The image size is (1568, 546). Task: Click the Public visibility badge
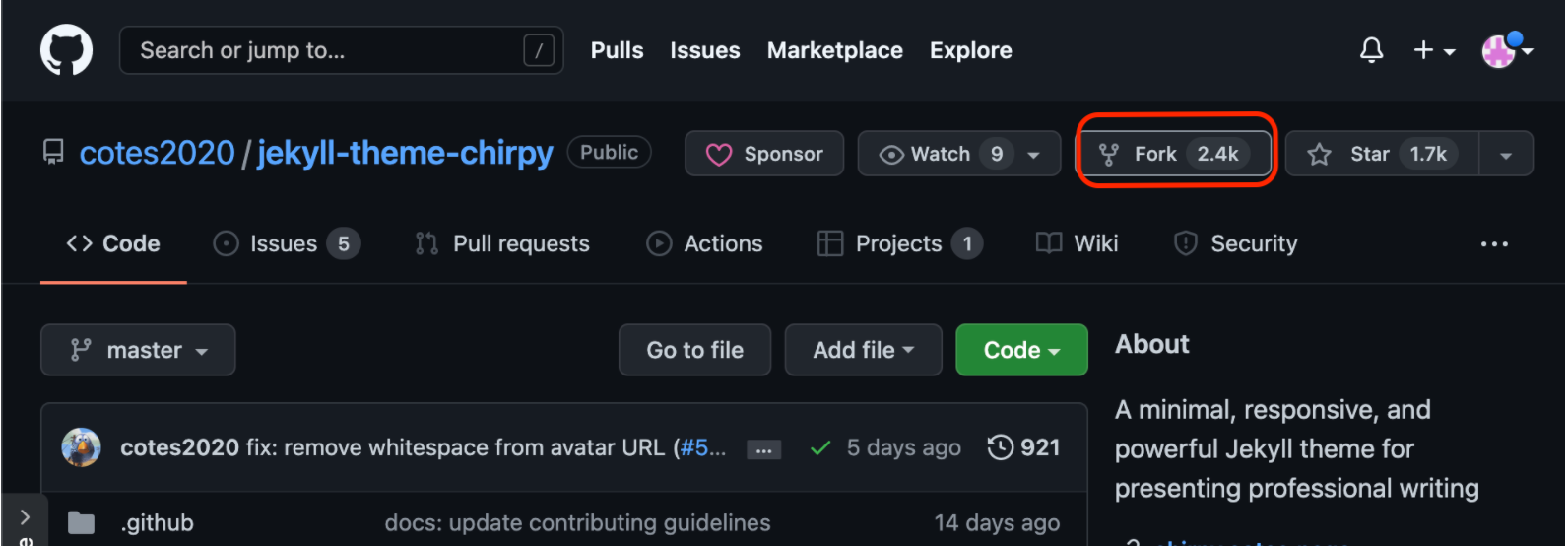click(x=609, y=152)
